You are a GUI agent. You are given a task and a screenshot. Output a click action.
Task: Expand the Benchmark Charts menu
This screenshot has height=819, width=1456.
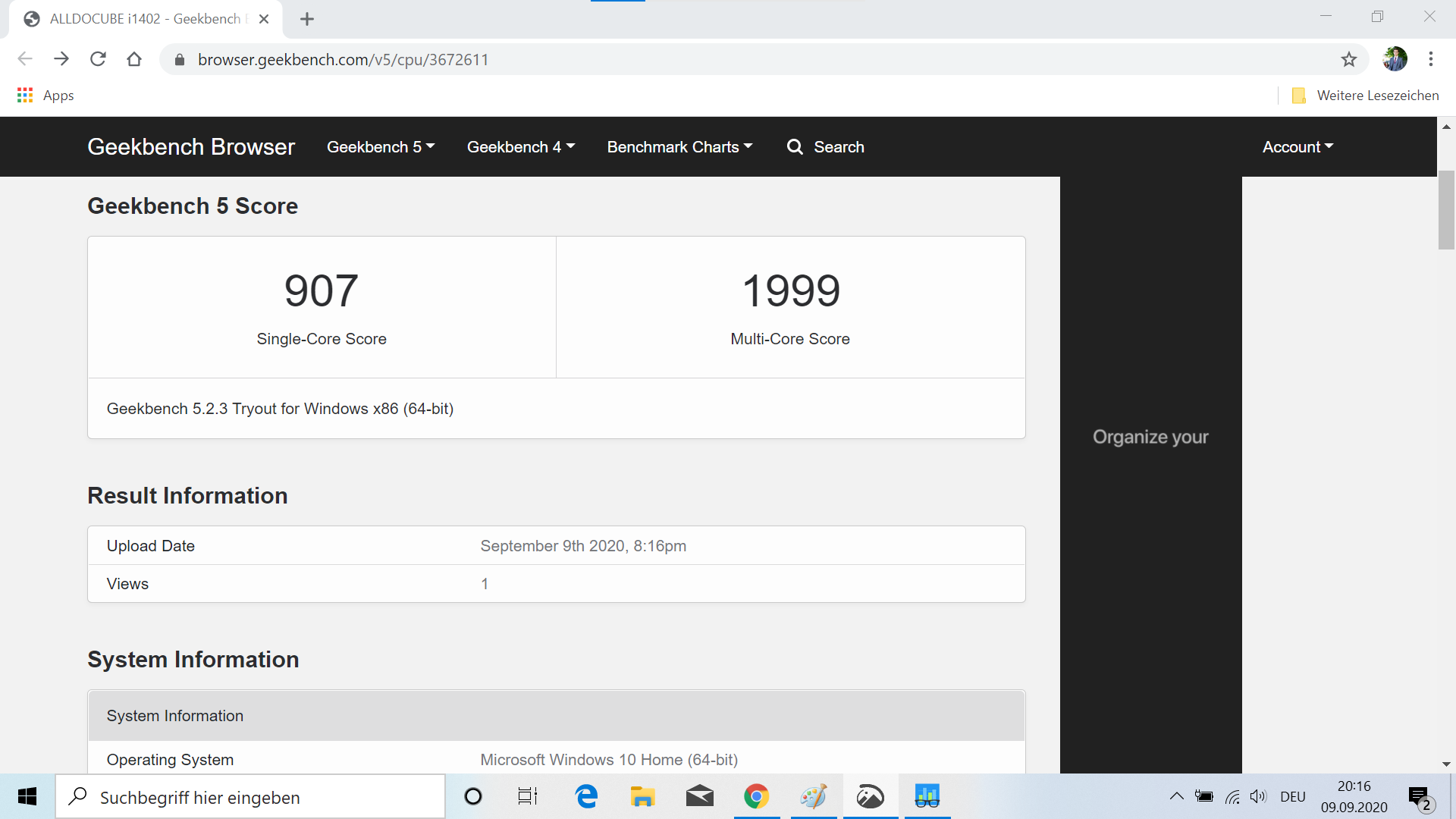point(679,147)
